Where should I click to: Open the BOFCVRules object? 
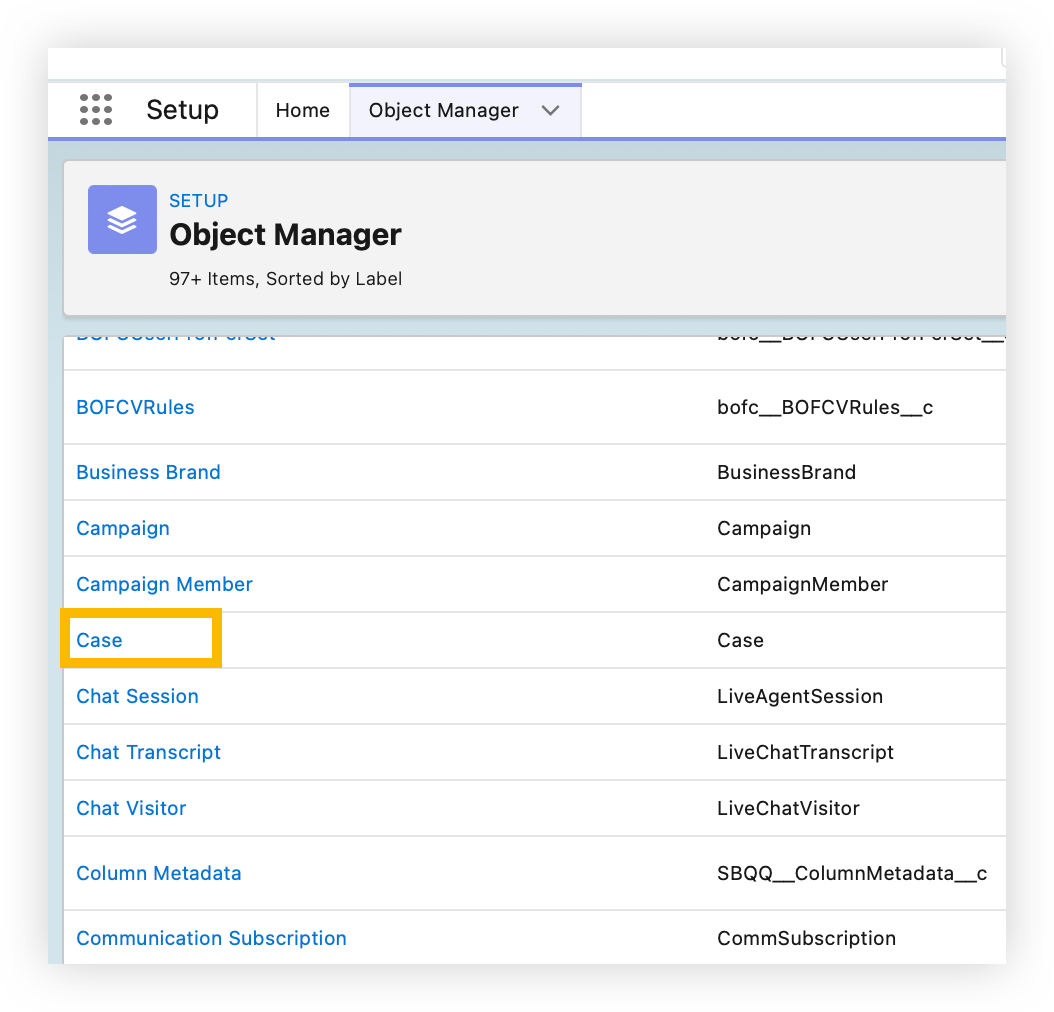pos(135,407)
